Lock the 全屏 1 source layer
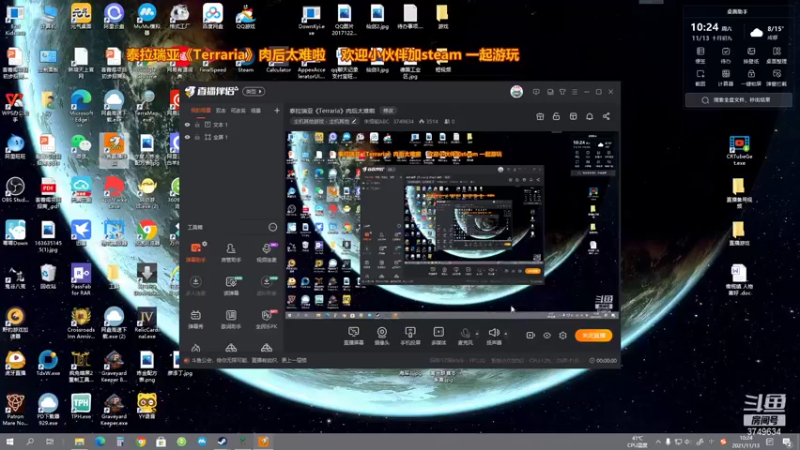800x450 pixels. click(x=197, y=137)
